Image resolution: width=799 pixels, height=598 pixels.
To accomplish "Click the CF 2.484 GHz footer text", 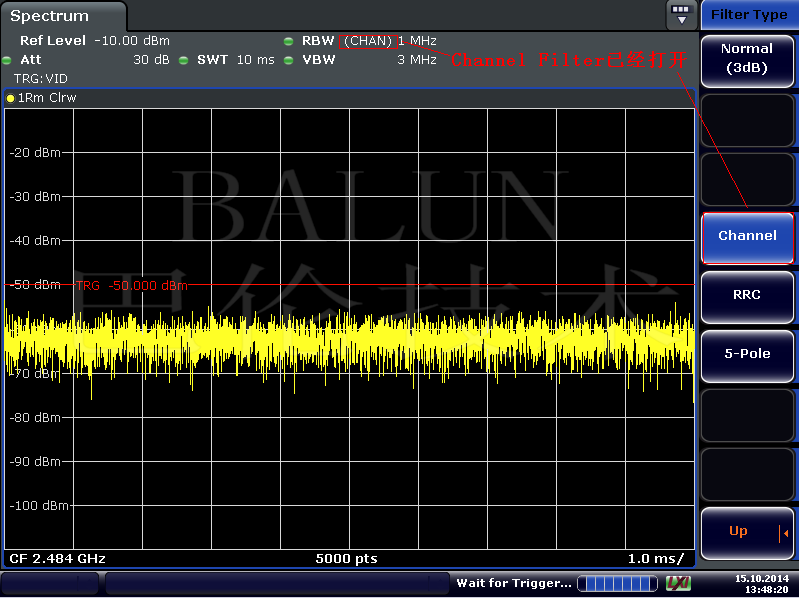I will coord(58,559).
